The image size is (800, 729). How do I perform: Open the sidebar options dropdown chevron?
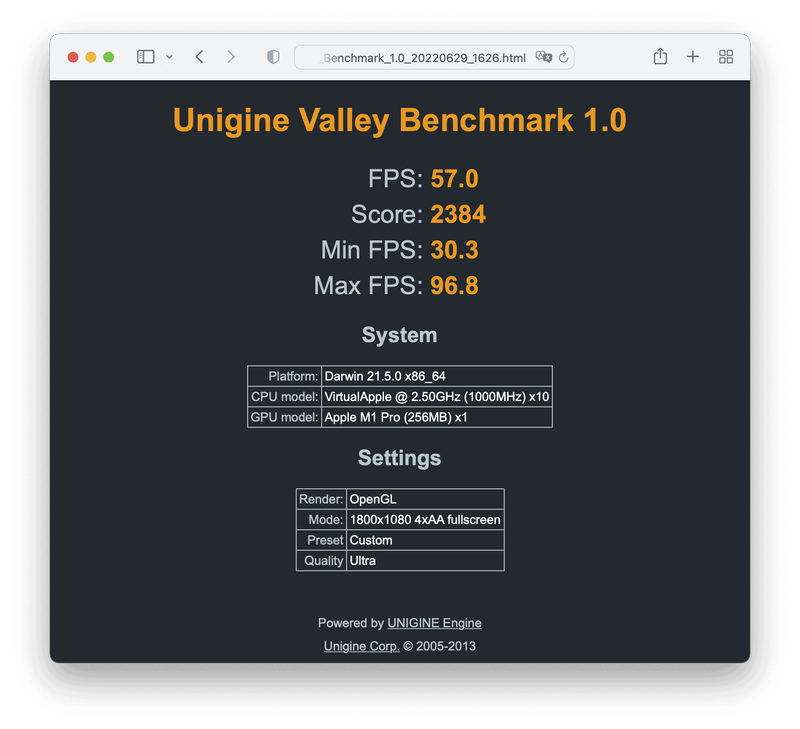(169, 57)
